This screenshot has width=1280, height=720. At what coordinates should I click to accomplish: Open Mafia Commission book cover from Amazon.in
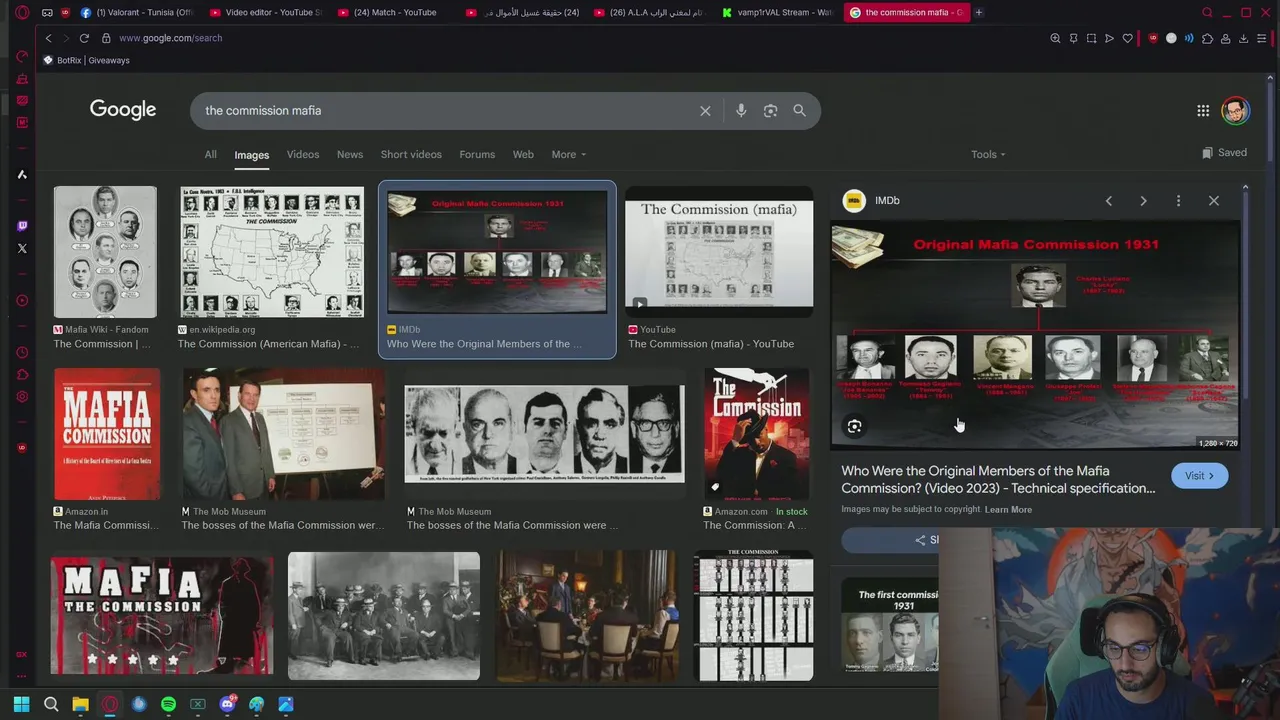[107, 434]
